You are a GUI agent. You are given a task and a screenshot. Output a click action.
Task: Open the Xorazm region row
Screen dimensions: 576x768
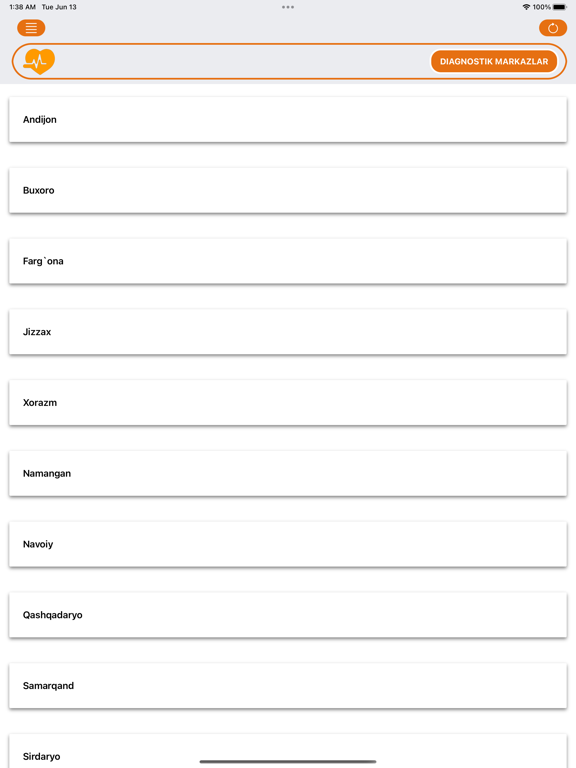[288, 403]
